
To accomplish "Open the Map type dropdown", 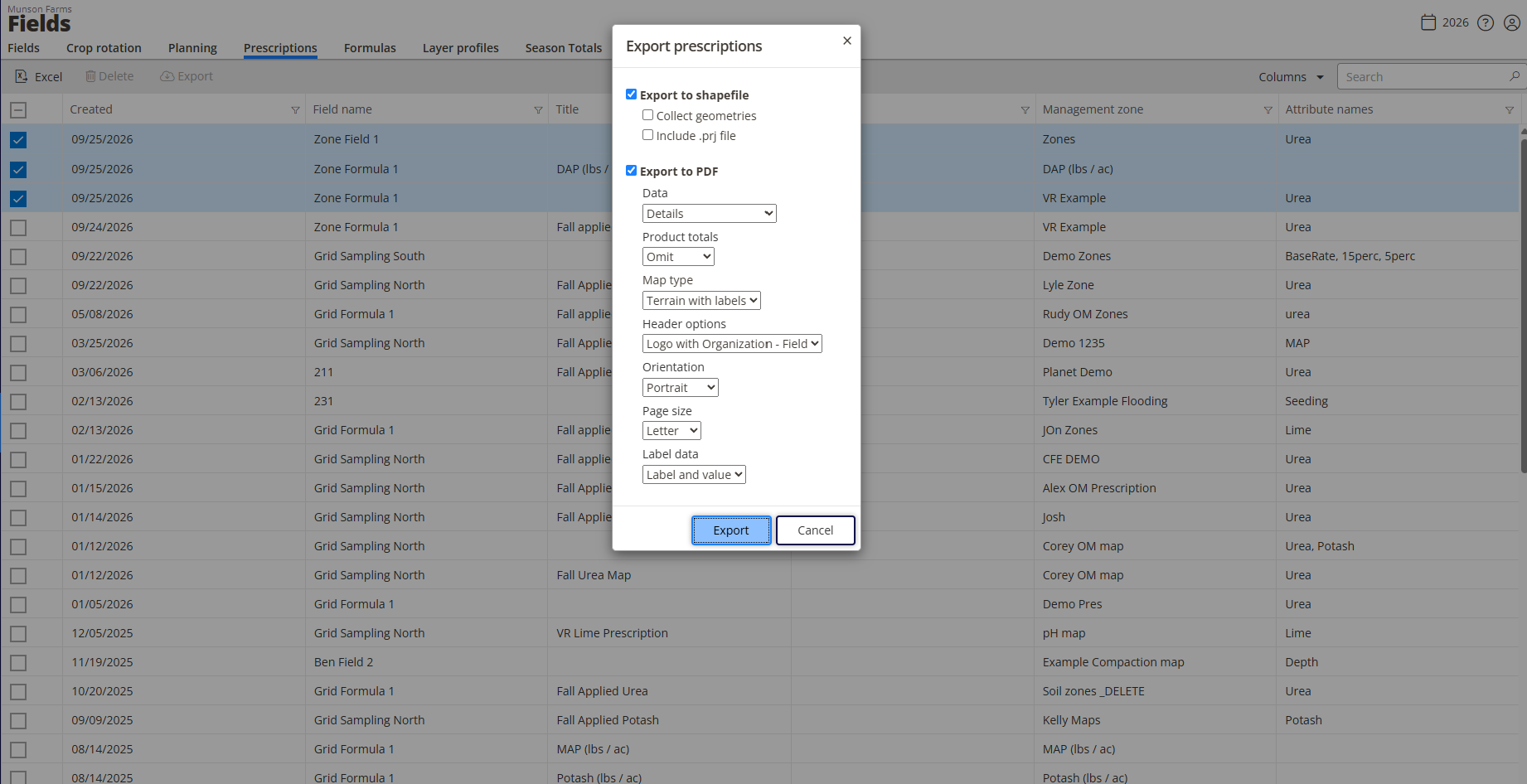I will (x=701, y=301).
